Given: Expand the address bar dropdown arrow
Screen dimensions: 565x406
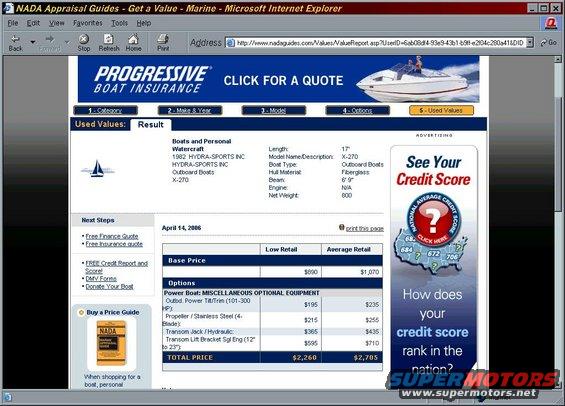Looking at the screenshot, I should (530, 43).
